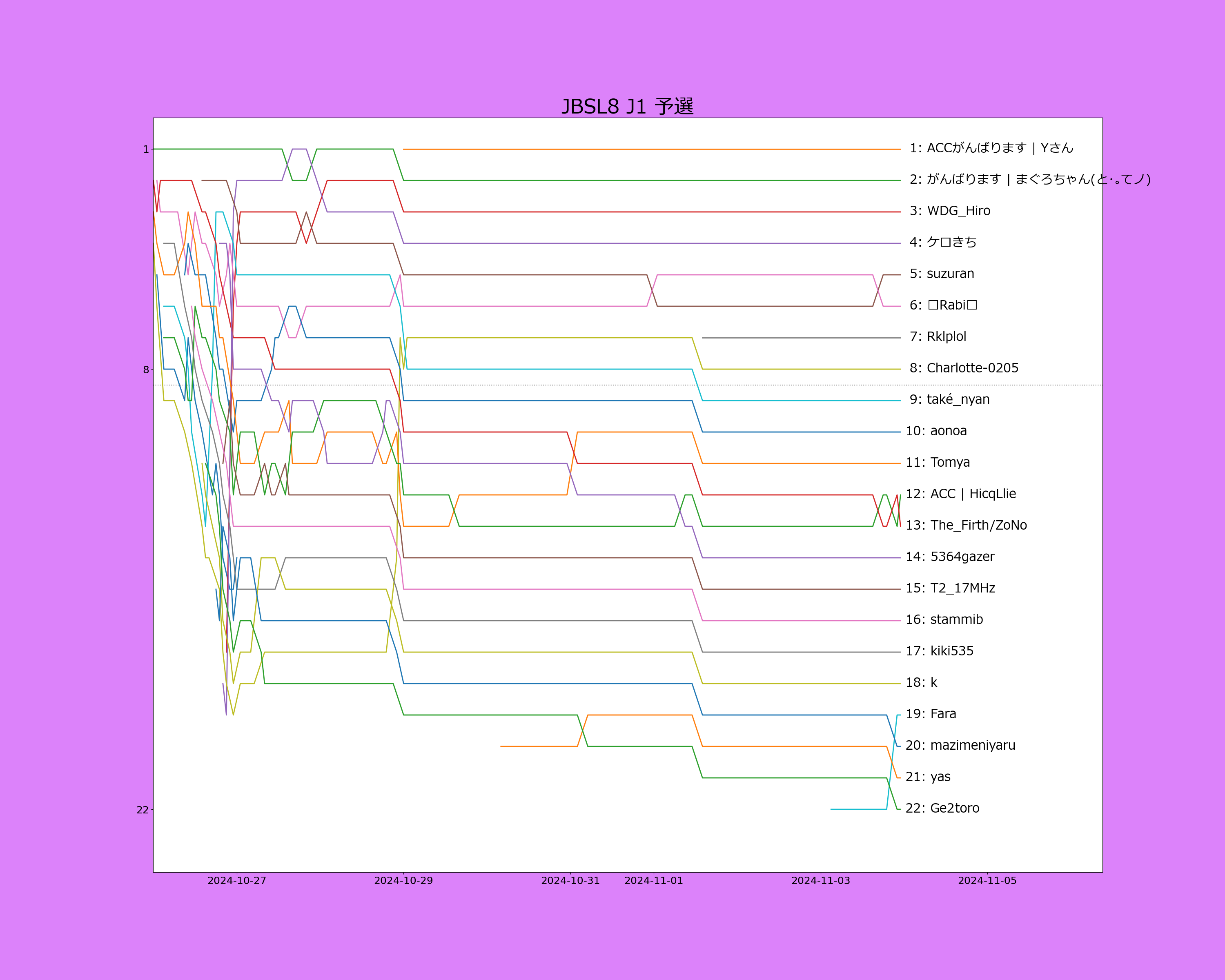The height and width of the screenshot is (980, 1225).
Task: Click the x-axis date 2024-10-27
Action: pos(236,881)
